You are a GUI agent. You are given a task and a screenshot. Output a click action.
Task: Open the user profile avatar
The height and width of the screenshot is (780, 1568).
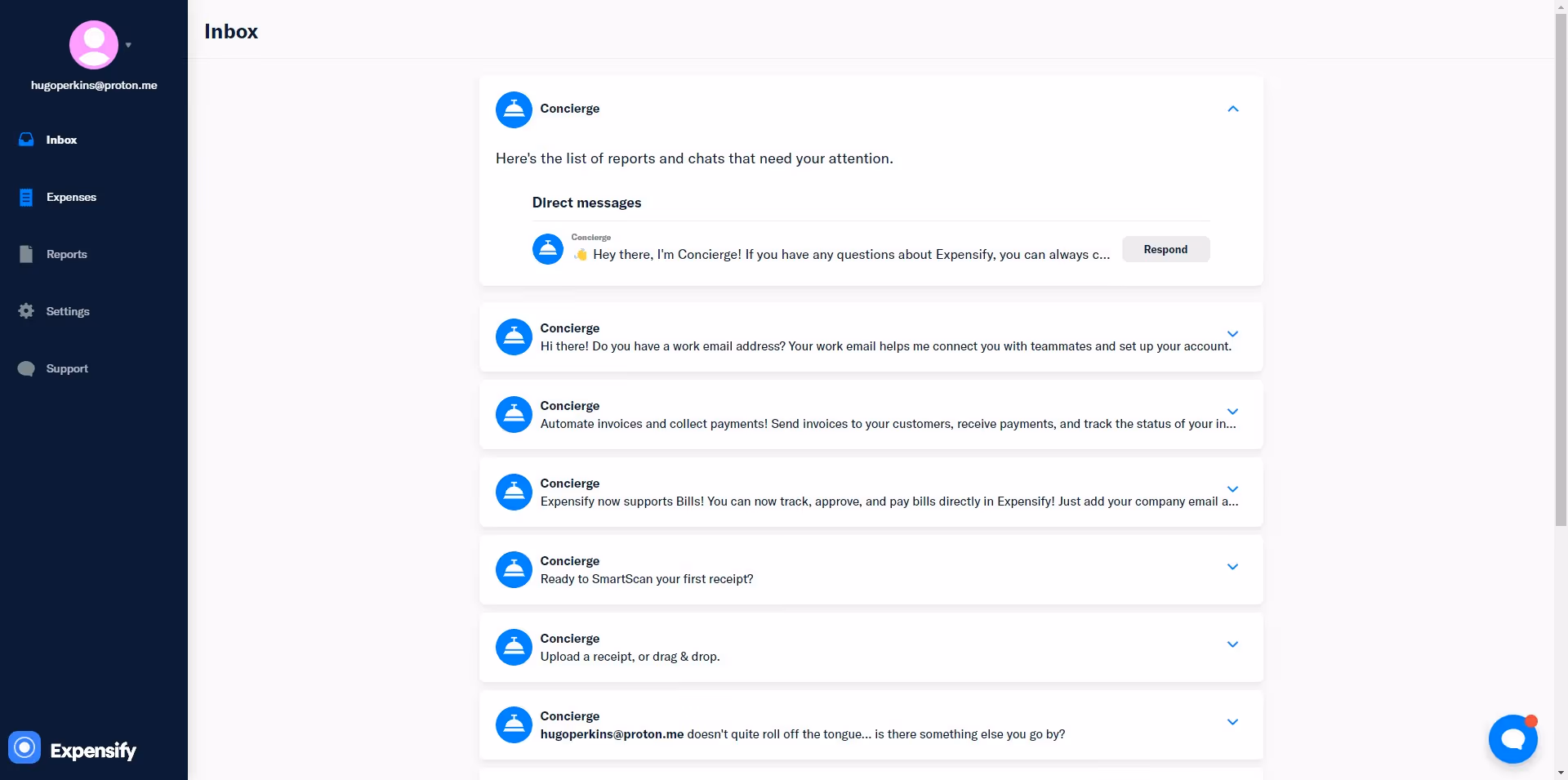pos(94,44)
